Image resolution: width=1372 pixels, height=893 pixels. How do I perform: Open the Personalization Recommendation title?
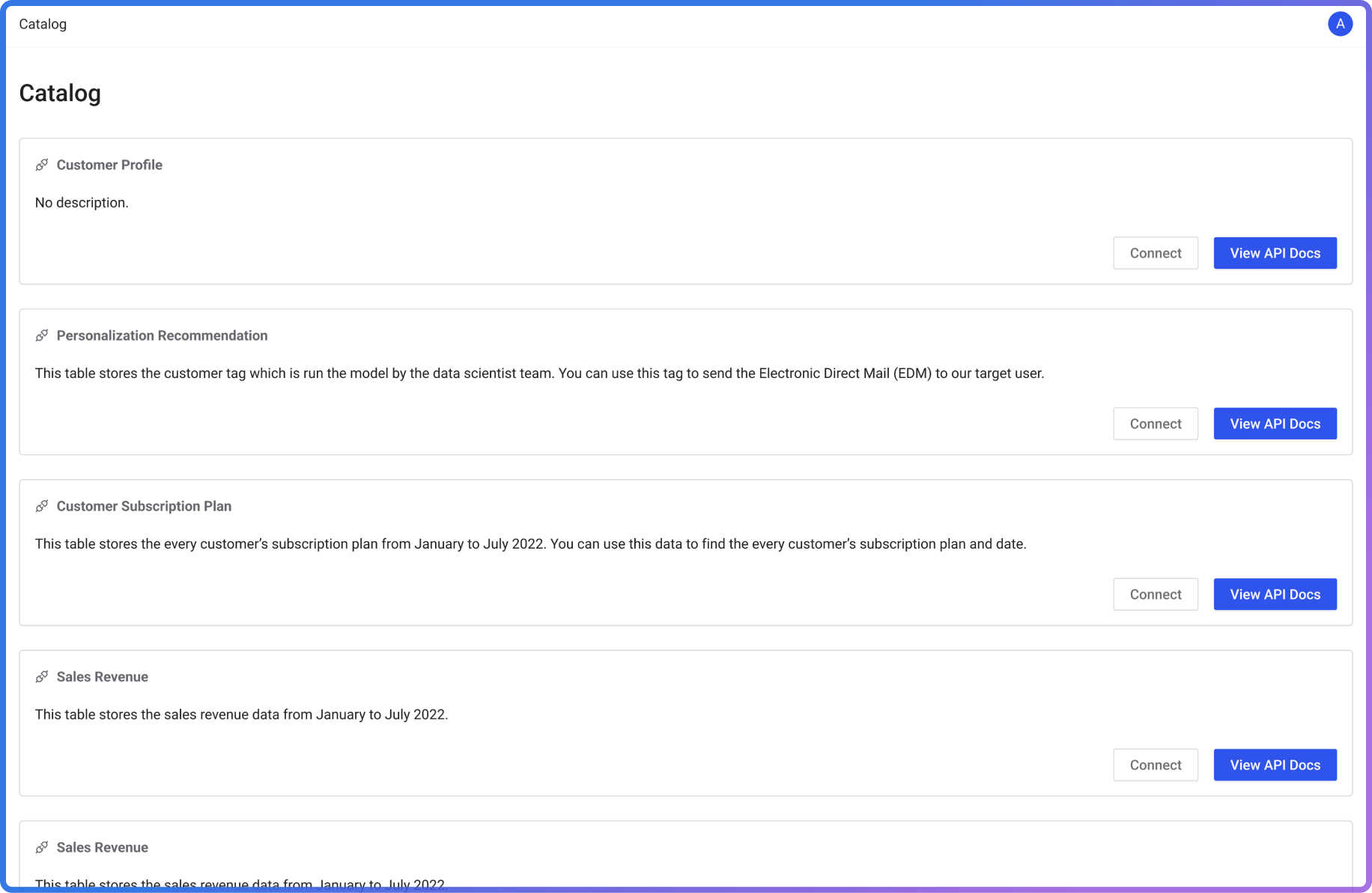162,335
